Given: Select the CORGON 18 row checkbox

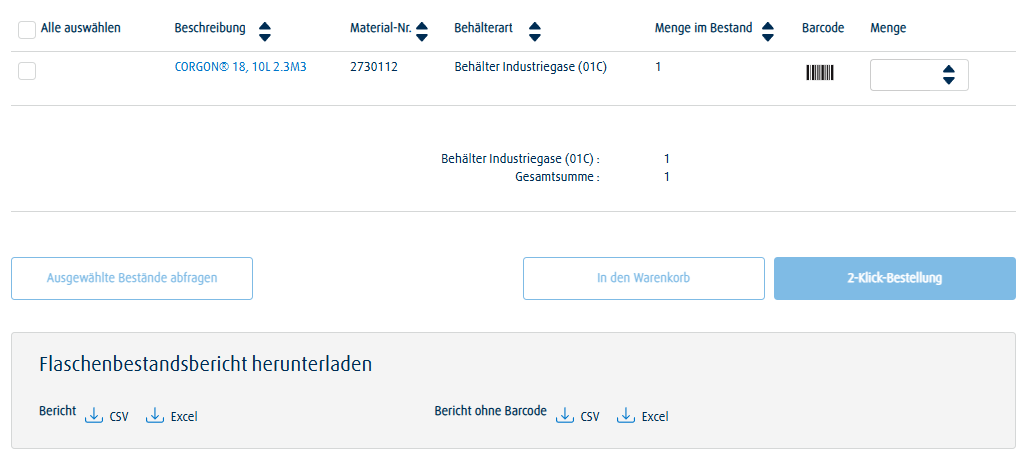Looking at the screenshot, I should pos(27,70).
